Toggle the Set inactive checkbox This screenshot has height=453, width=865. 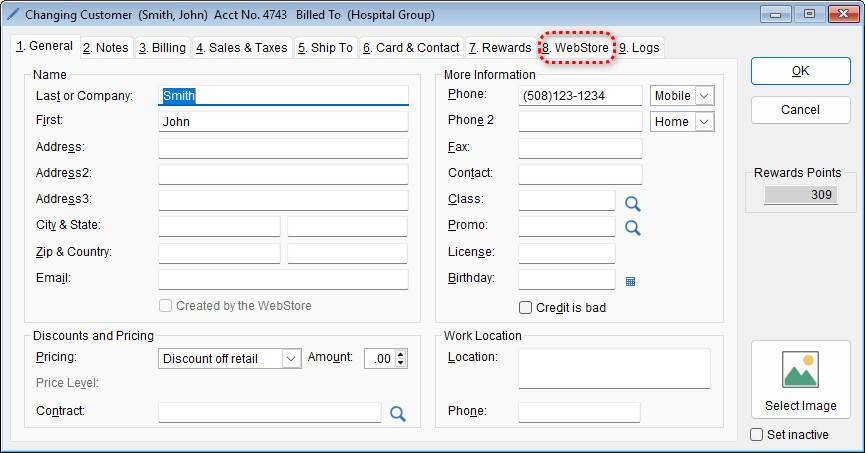click(757, 434)
